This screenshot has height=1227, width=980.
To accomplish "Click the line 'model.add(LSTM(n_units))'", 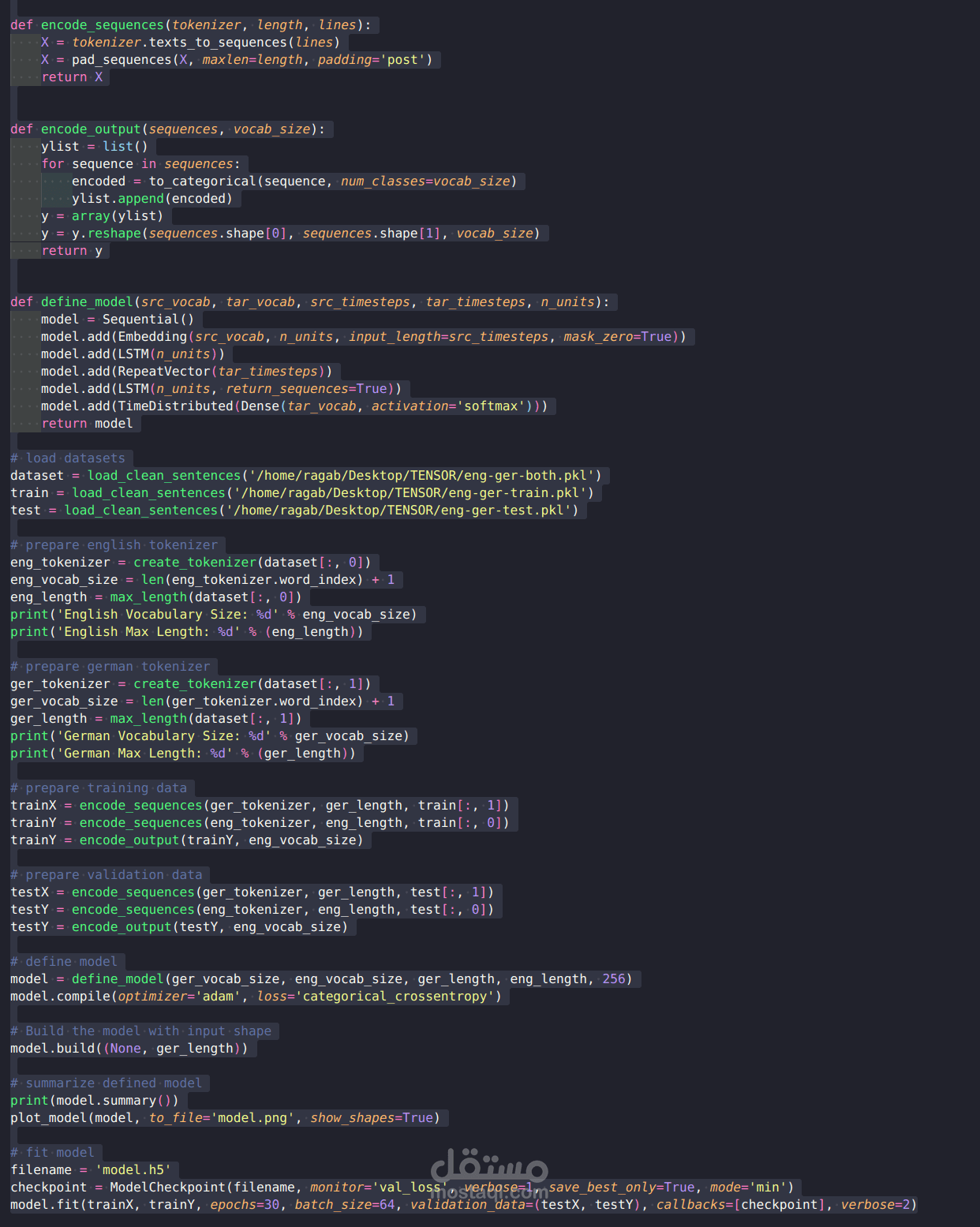I will [x=133, y=354].
